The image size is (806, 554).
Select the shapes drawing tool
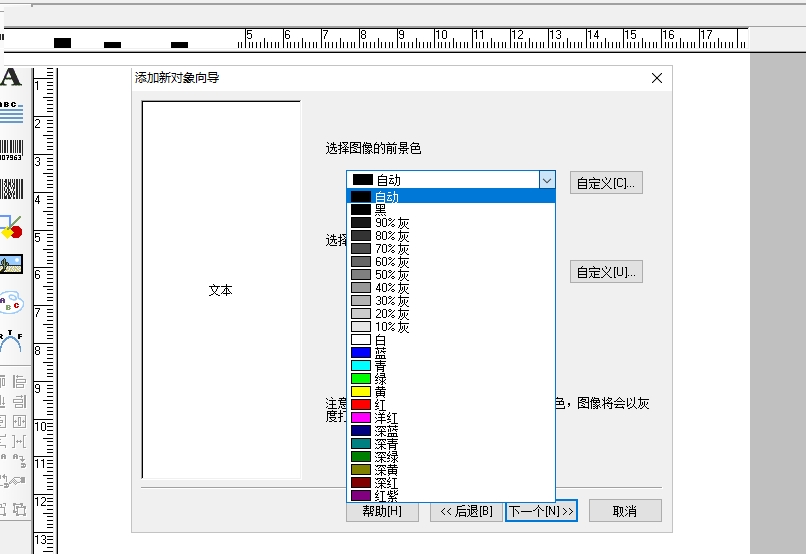click(x=11, y=227)
